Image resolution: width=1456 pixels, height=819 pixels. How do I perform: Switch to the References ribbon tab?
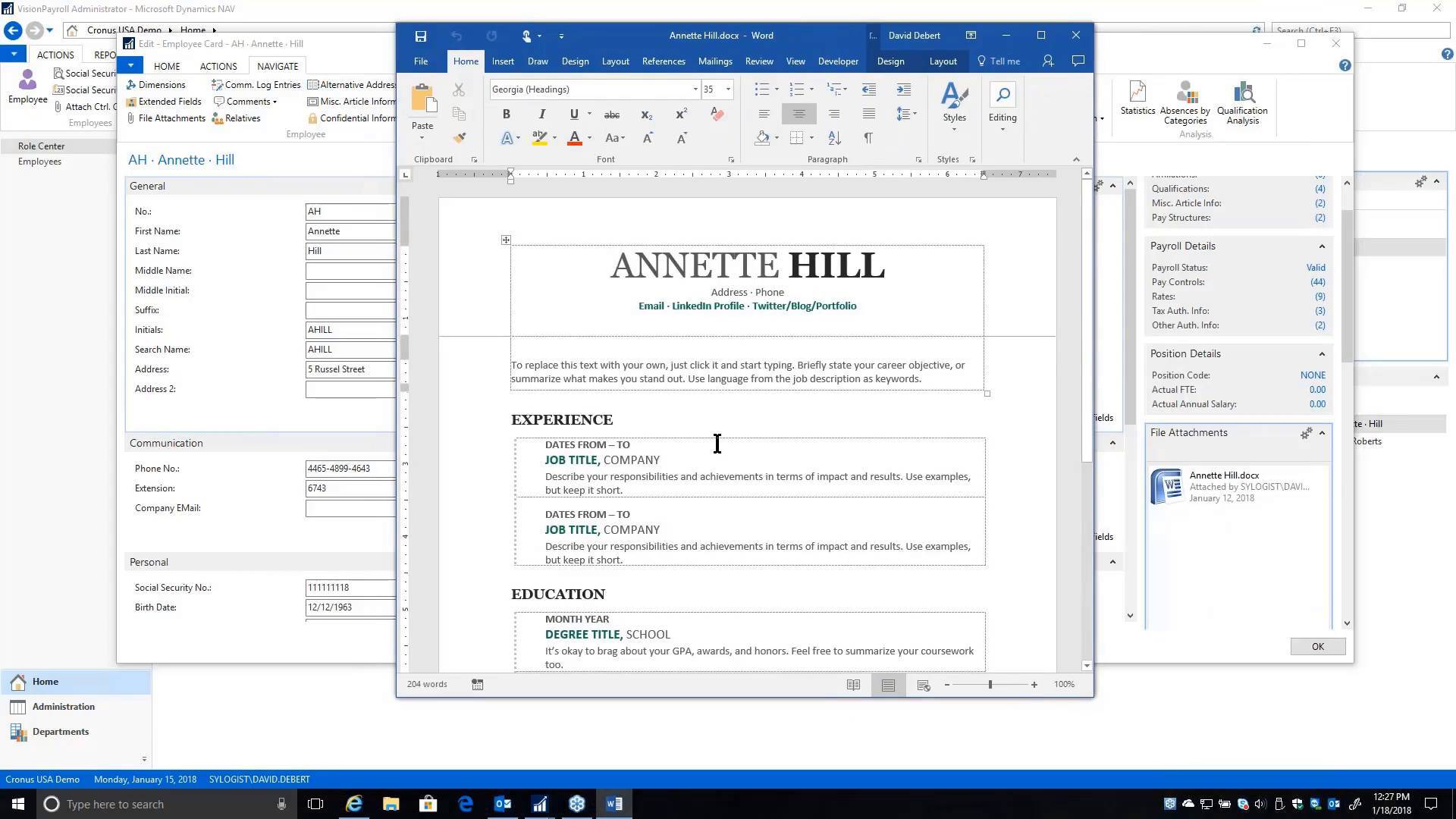[664, 61]
